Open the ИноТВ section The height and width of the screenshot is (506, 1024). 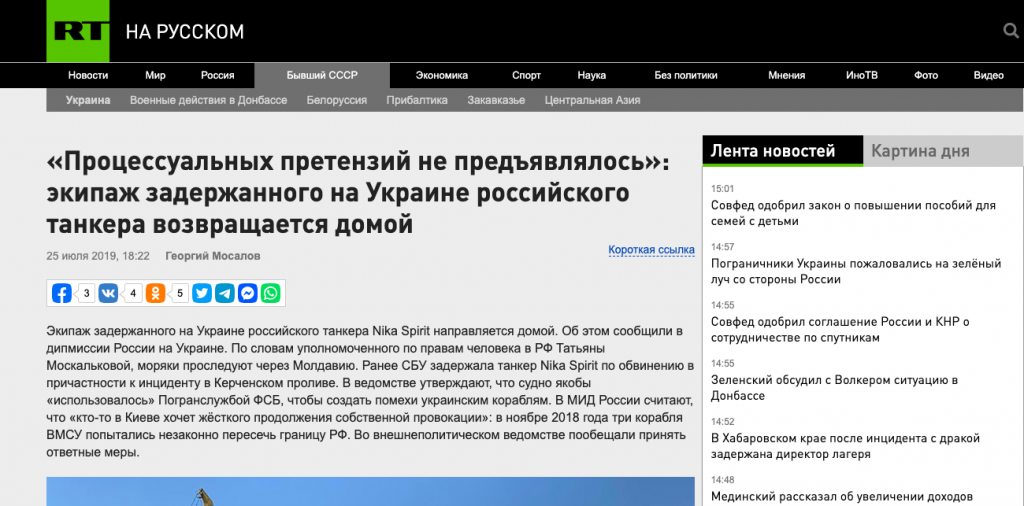coord(862,75)
